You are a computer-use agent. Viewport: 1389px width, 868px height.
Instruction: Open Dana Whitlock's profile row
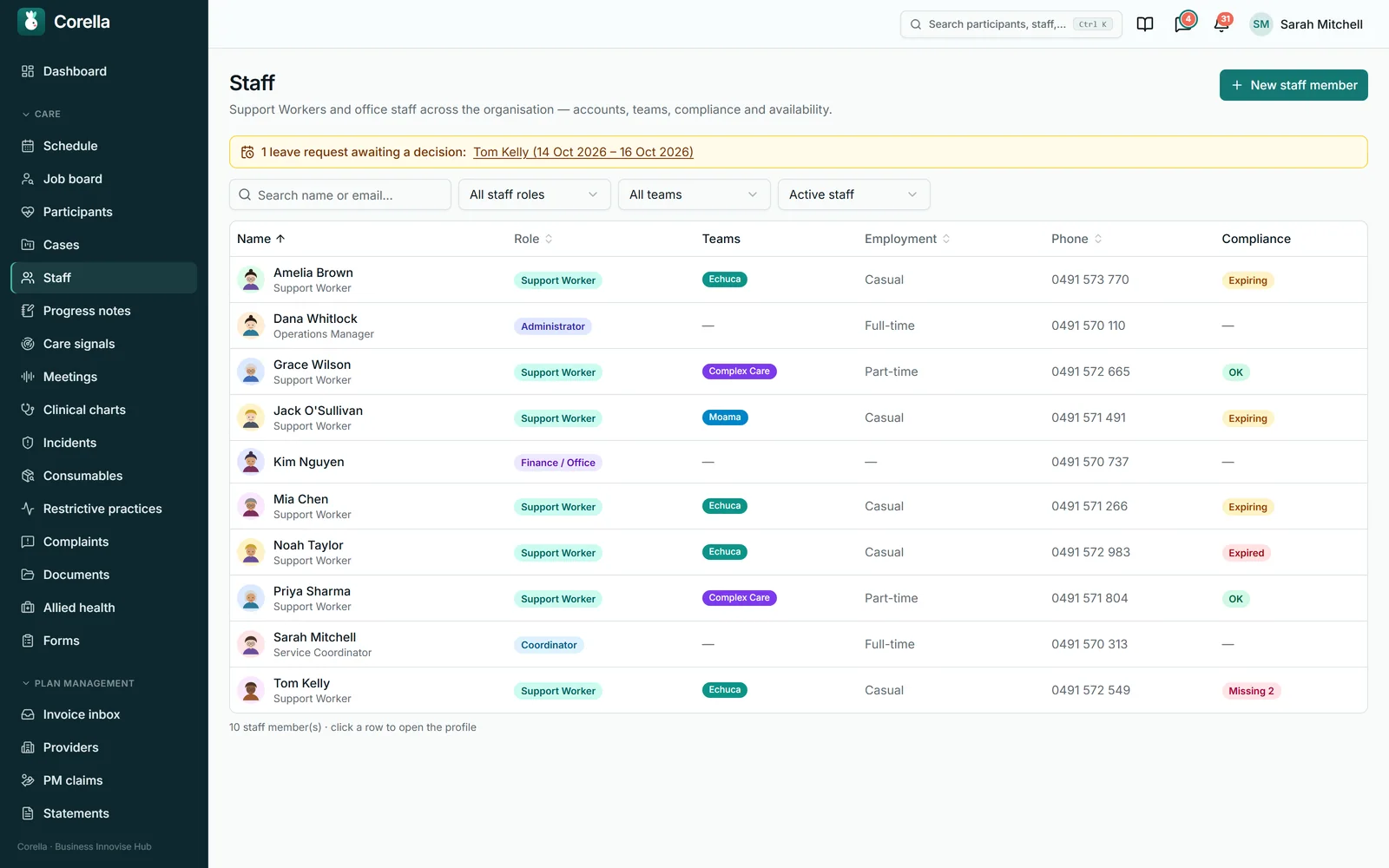[799, 325]
